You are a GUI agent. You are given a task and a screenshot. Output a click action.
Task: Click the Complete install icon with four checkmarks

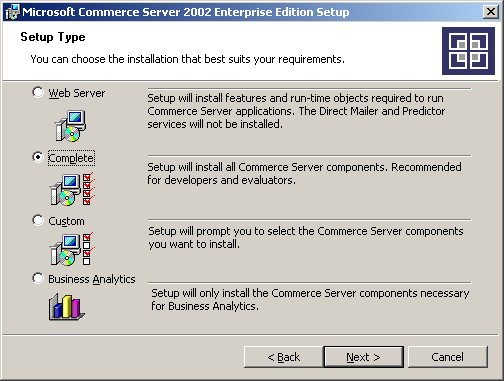(72, 189)
